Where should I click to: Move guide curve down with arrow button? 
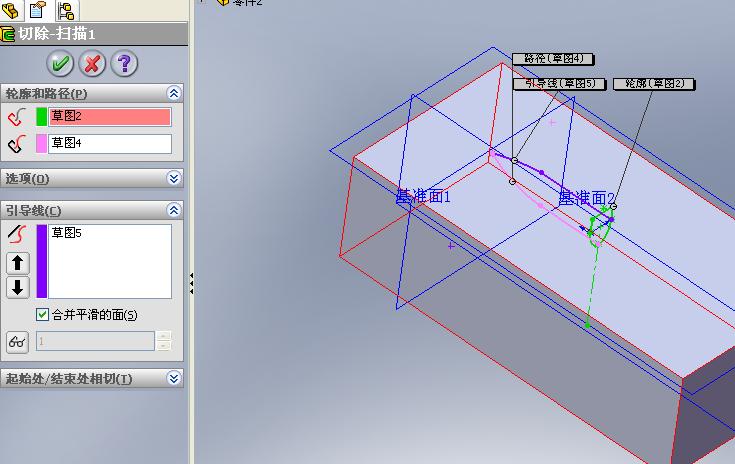pyautogui.click(x=18, y=287)
